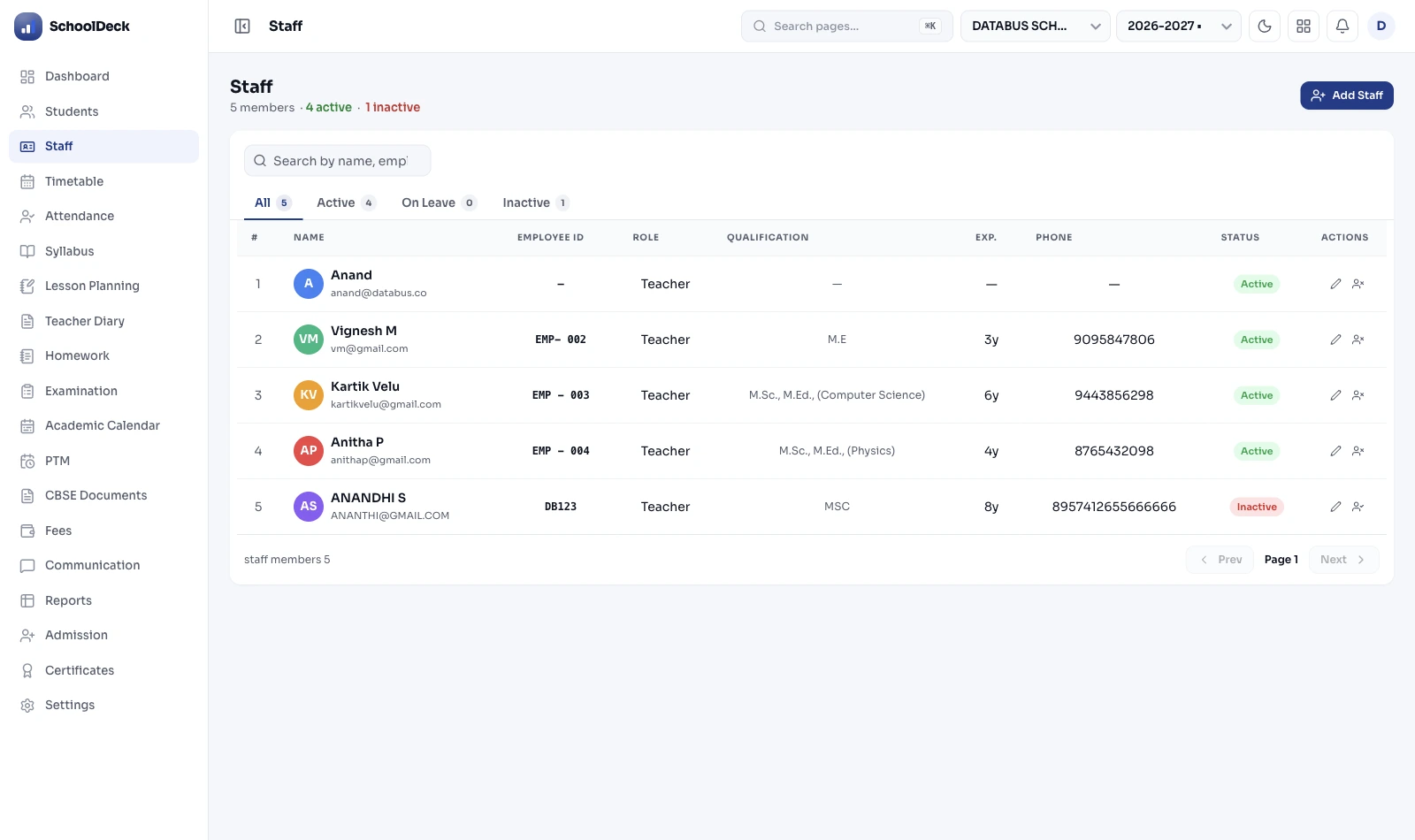The height and width of the screenshot is (840, 1415).
Task: Switch to the All staff tab
Action: (272, 202)
